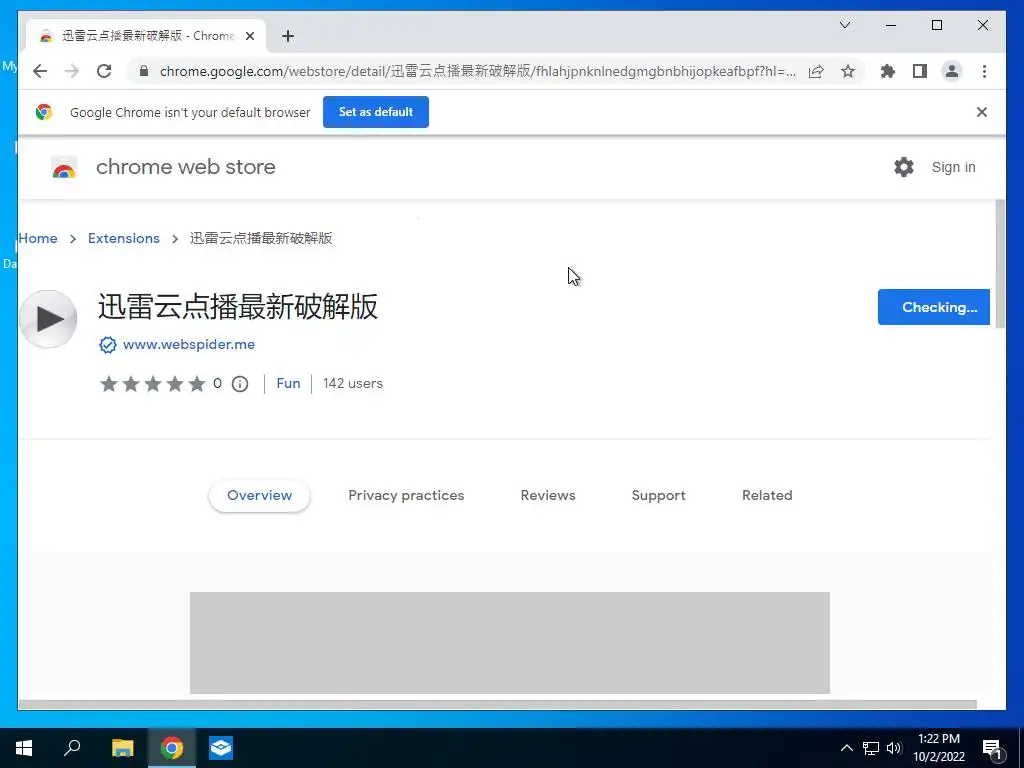Click the verified publisher badge icon
This screenshot has height=768, width=1024.
(x=108, y=345)
